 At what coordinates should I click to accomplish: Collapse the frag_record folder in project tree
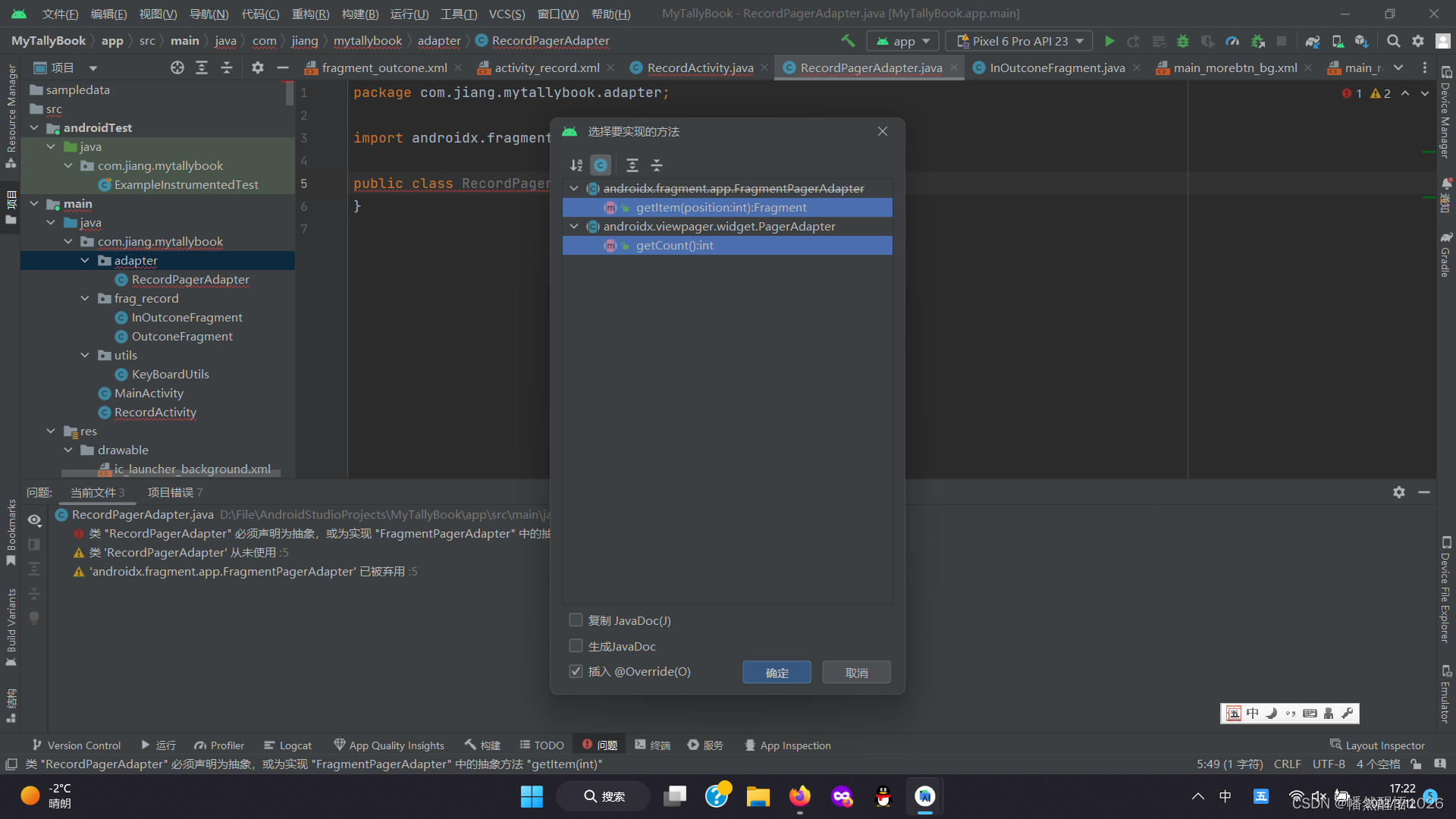click(85, 298)
